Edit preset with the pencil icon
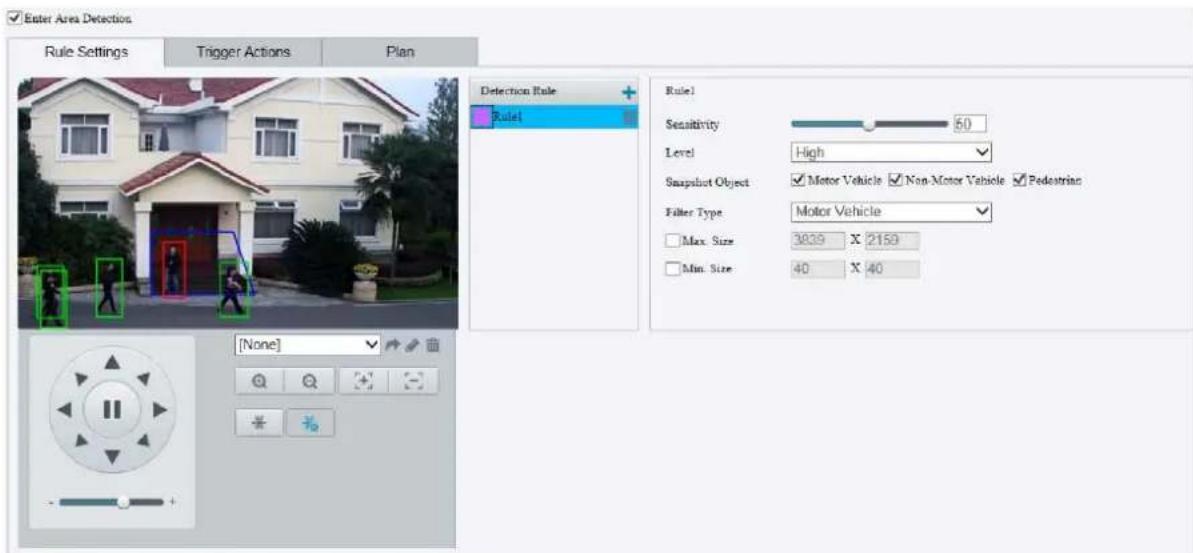 pos(412,345)
